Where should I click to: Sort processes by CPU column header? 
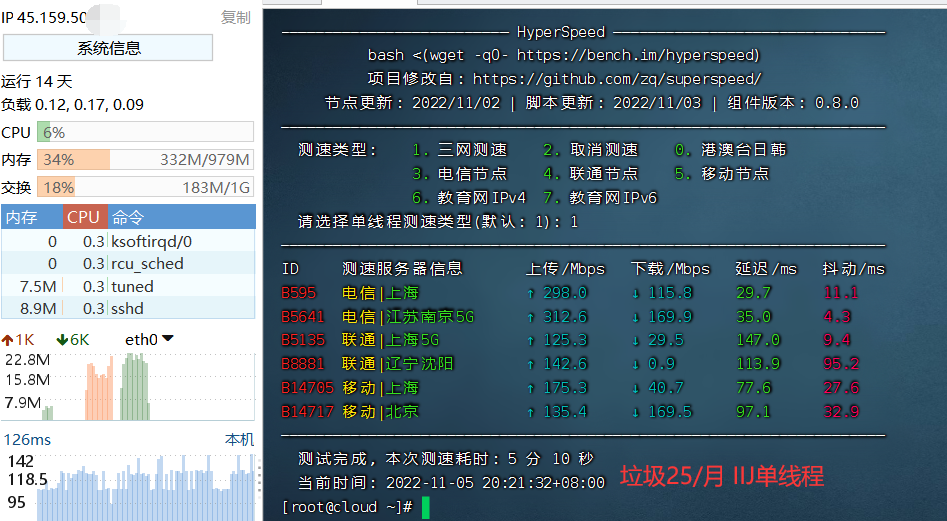tap(83, 217)
